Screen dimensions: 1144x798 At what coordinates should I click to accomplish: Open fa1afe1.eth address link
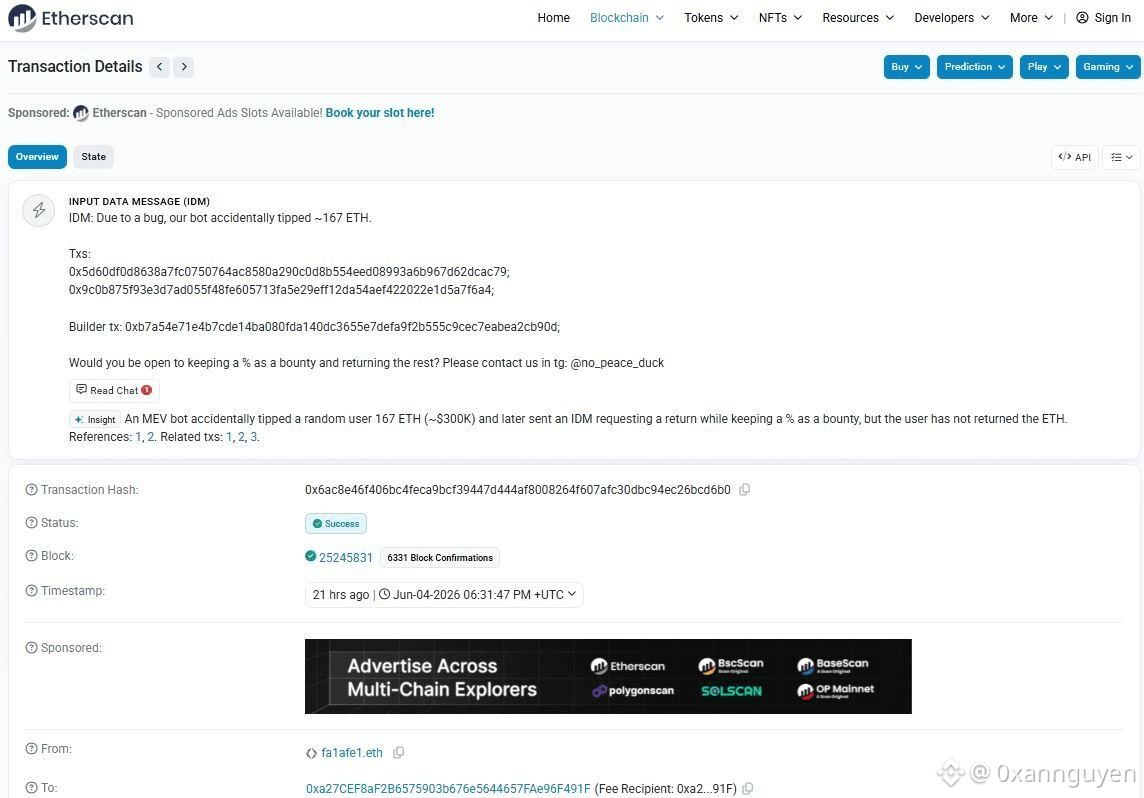(352, 753)
